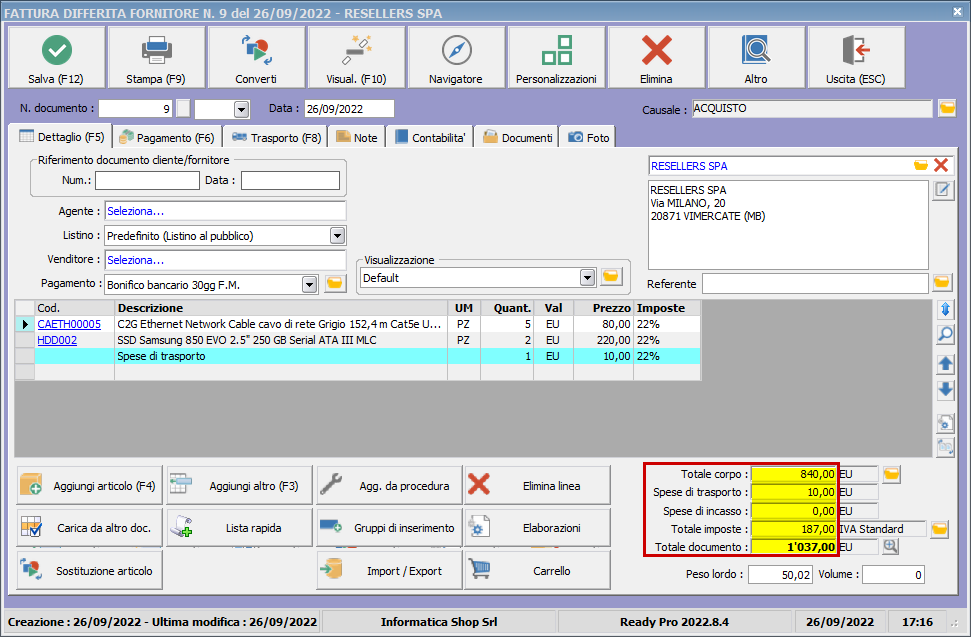Open Personalizzazioni settings
This screenshot has width=971, height=637.
[x=557, y=58]
